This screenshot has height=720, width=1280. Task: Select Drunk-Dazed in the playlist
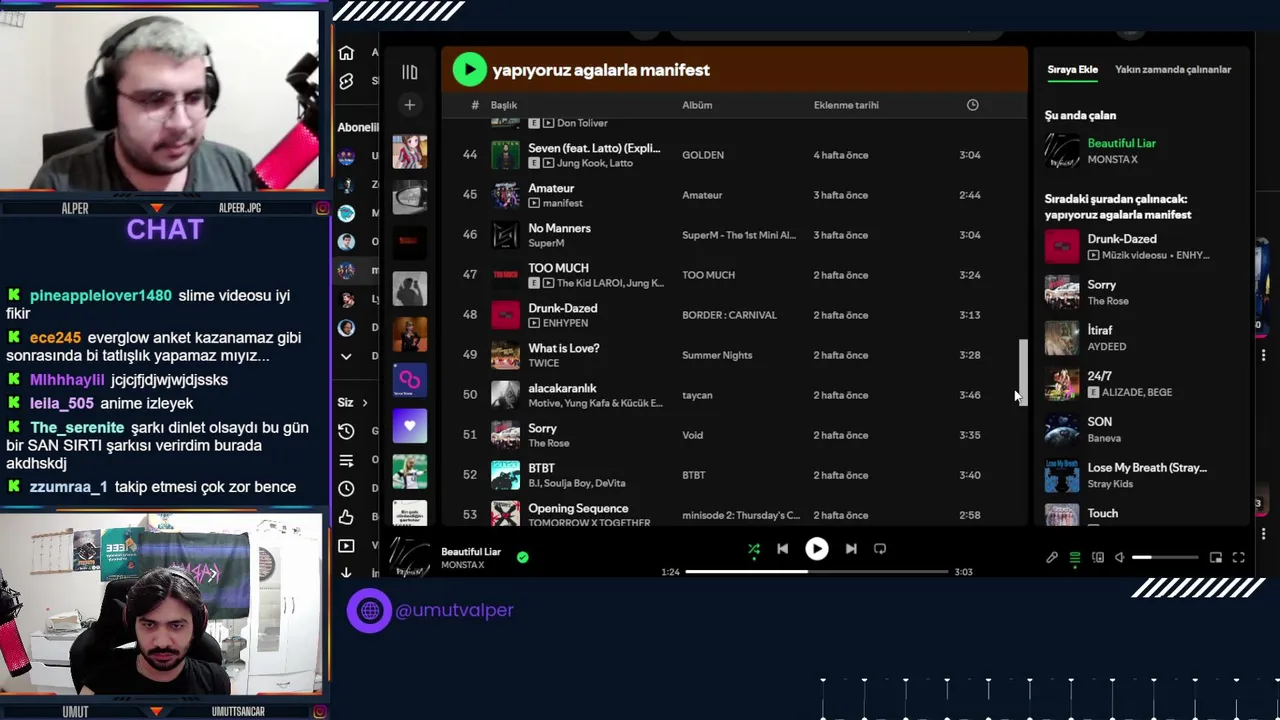tap(562, 308)
